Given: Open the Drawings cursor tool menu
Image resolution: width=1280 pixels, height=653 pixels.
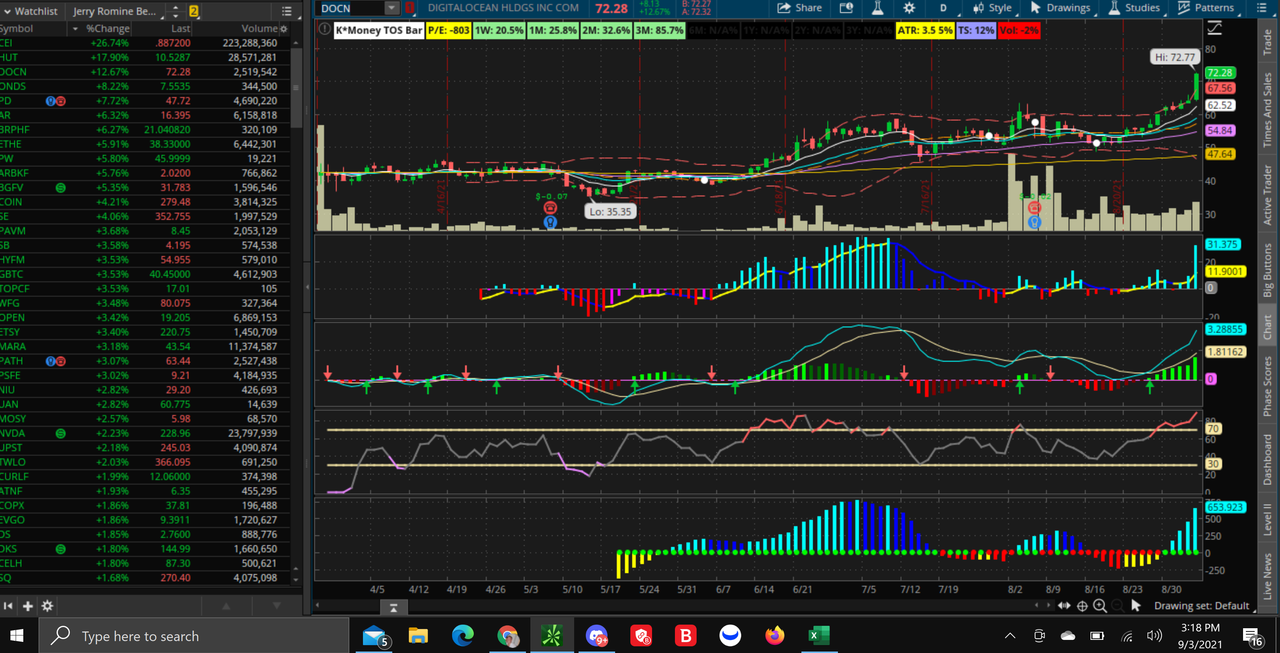Looking at the screenshot, I should tap(1060, 8).
